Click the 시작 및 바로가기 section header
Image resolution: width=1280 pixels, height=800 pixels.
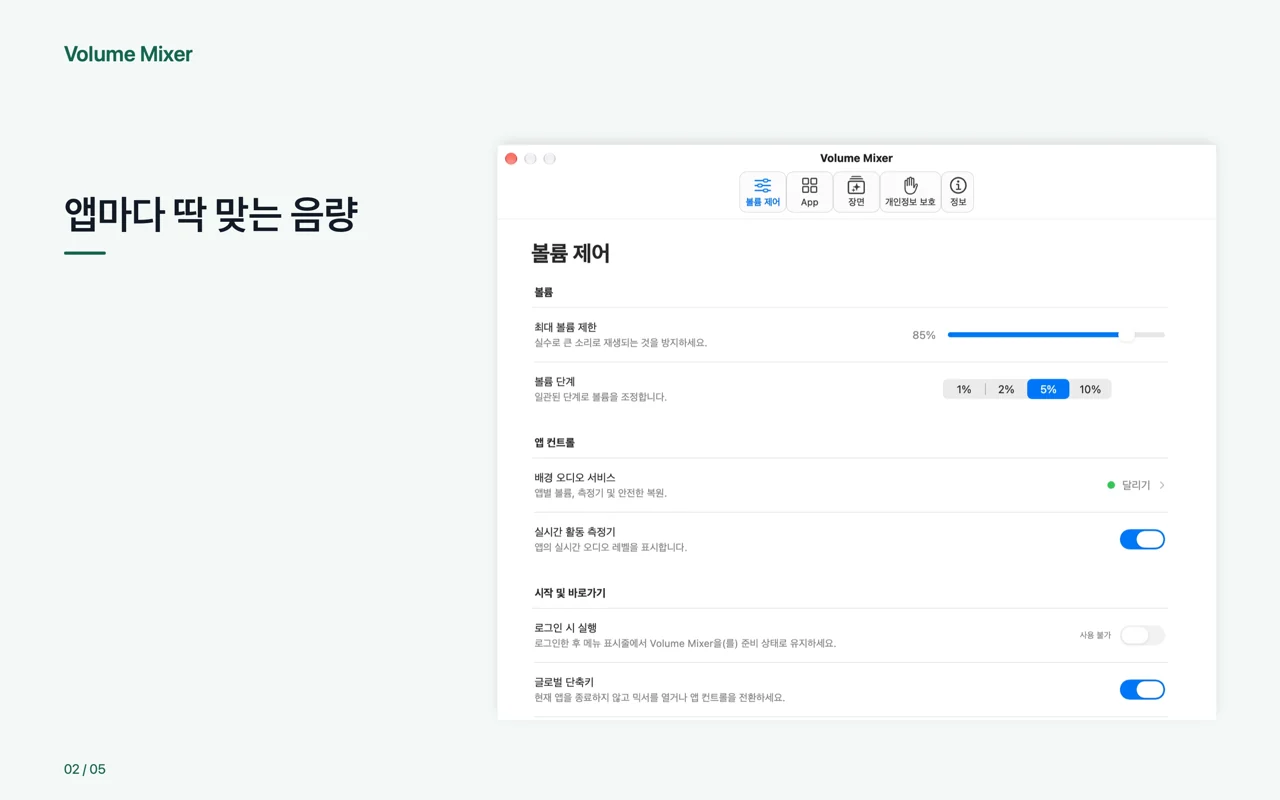point(570,593)
